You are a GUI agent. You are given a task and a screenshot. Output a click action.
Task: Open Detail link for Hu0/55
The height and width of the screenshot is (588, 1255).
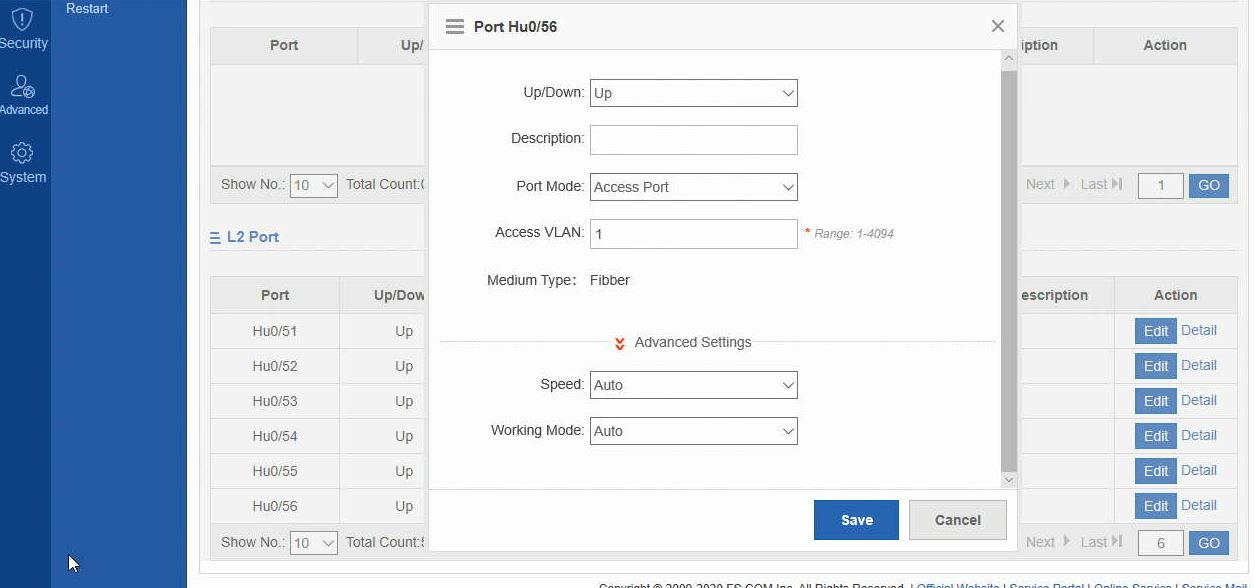pos(1198,470)
